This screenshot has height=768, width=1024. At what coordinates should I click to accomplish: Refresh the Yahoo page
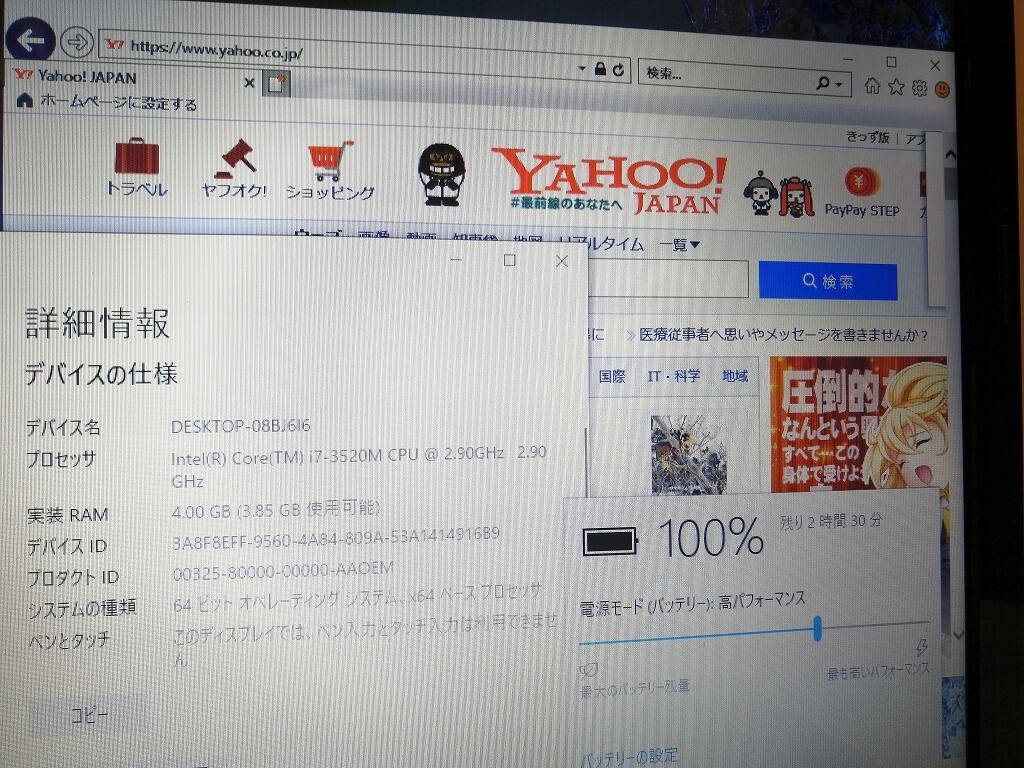tap(618, 69)
